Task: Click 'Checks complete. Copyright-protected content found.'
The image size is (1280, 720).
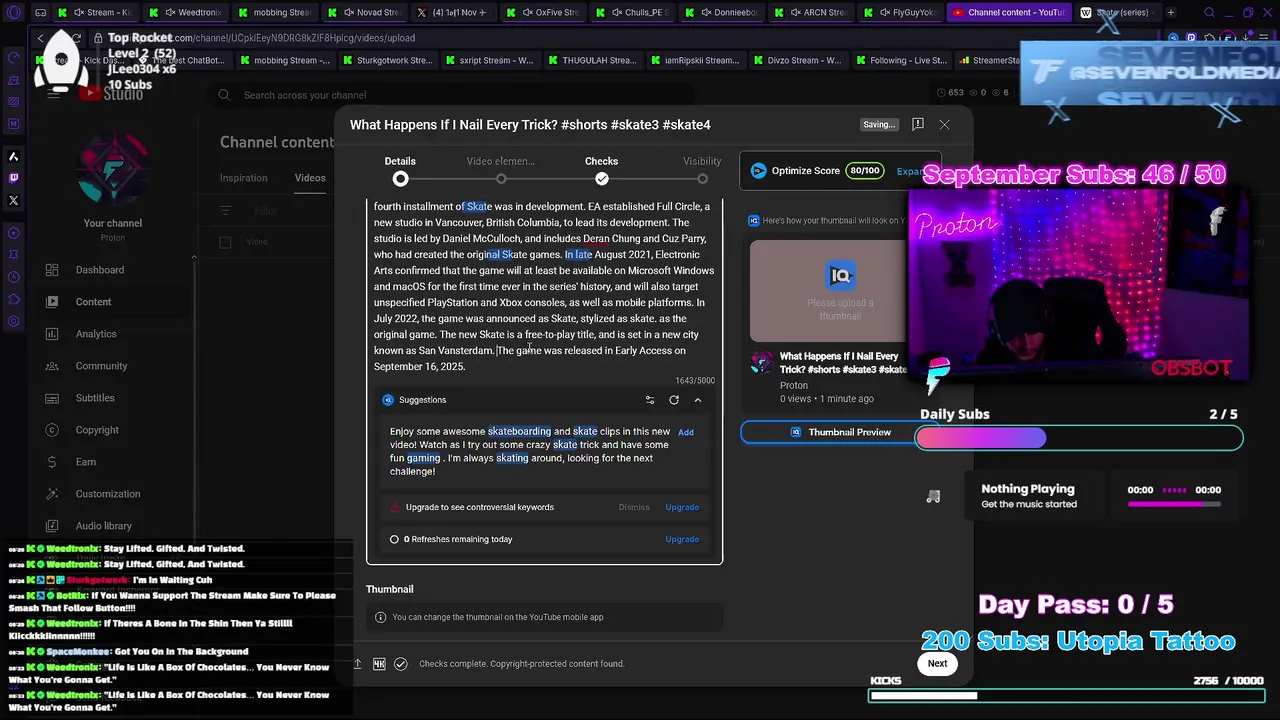Action: coord(521,664)
